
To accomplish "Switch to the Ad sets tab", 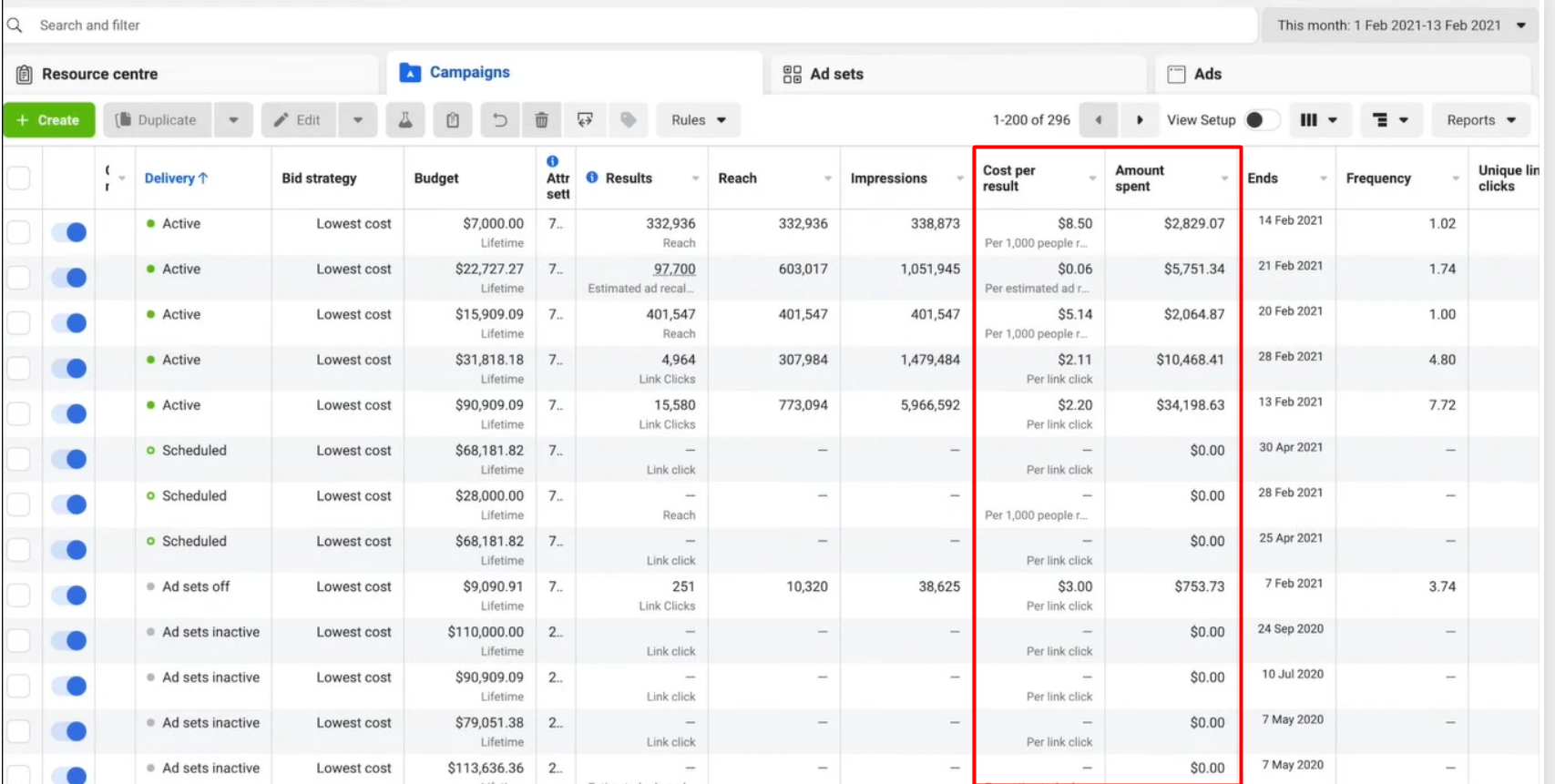I will click(x=836, y=74).
